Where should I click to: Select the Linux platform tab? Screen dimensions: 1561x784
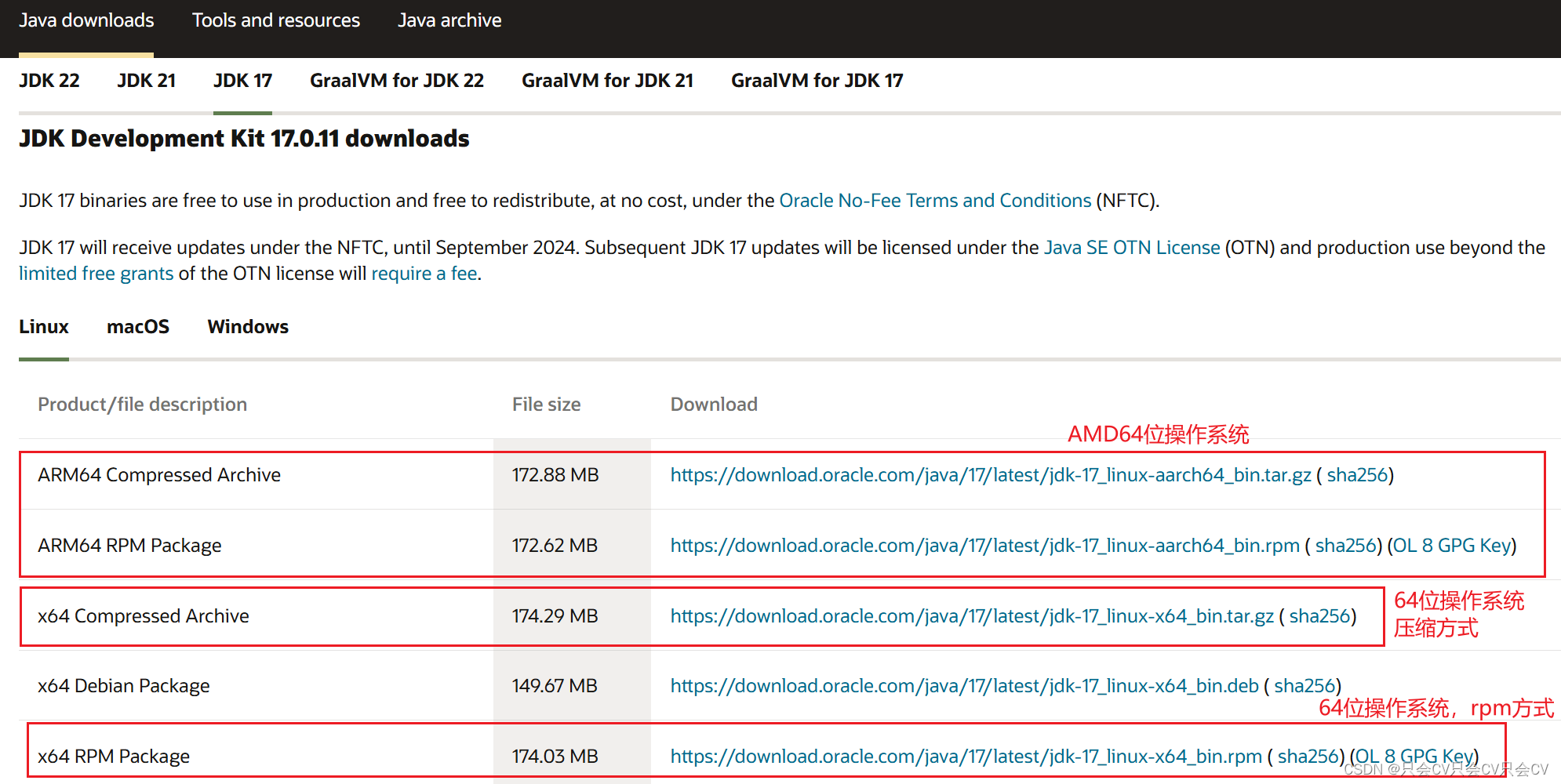click(44, 327)
